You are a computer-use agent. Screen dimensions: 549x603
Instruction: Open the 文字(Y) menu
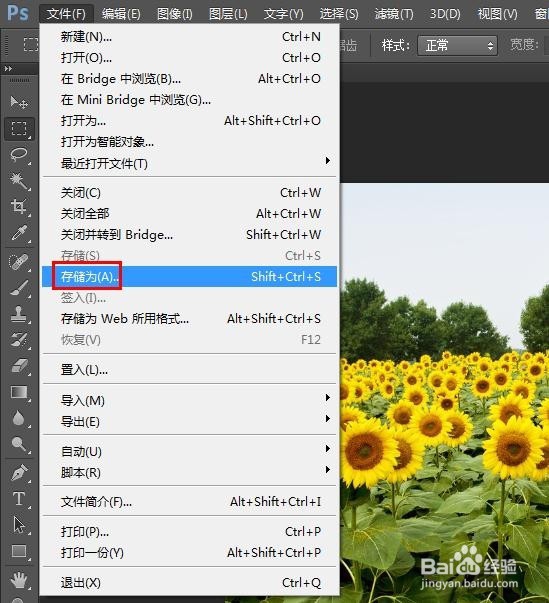(283, 14)
